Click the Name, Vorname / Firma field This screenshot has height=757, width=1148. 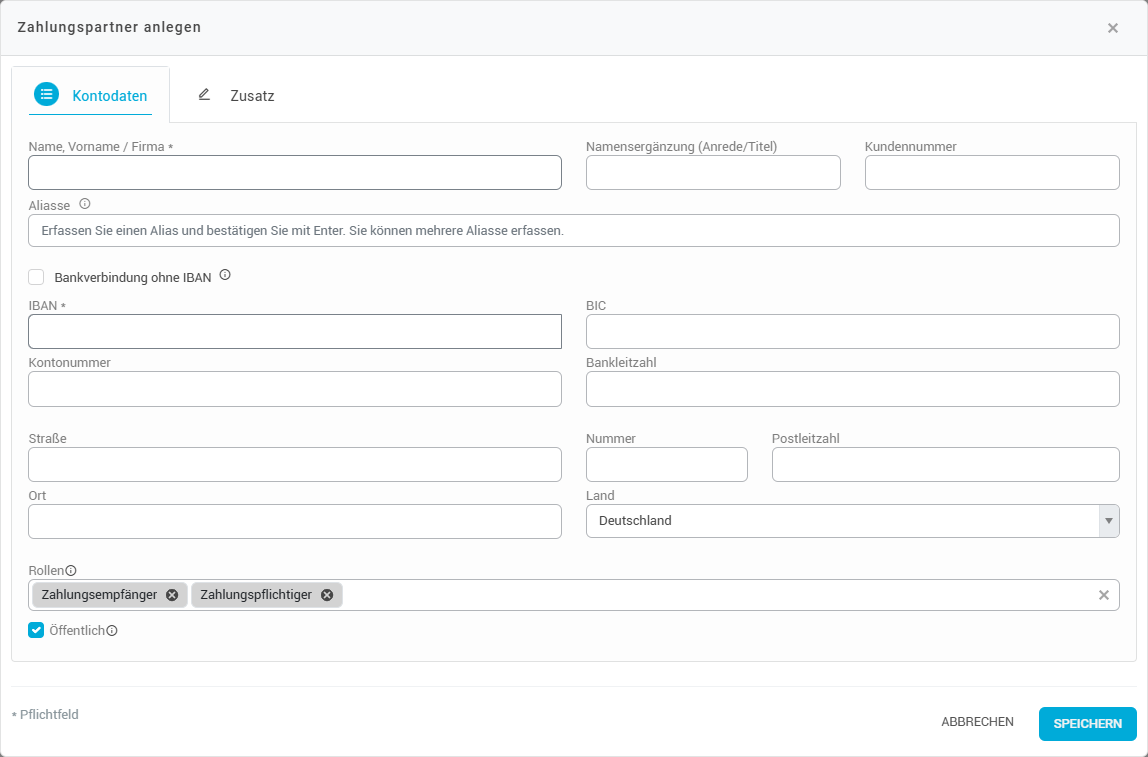click(x=295, y=173)
